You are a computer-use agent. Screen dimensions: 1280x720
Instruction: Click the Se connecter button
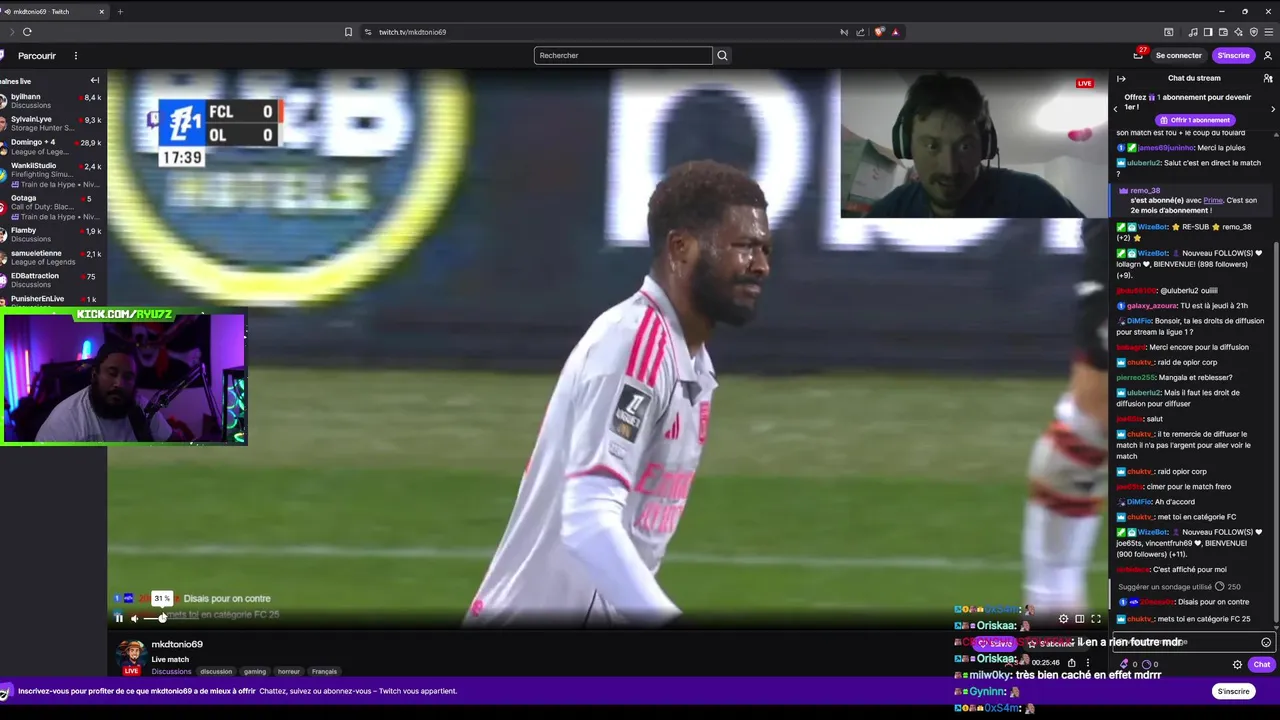(x=1178, y=55)
